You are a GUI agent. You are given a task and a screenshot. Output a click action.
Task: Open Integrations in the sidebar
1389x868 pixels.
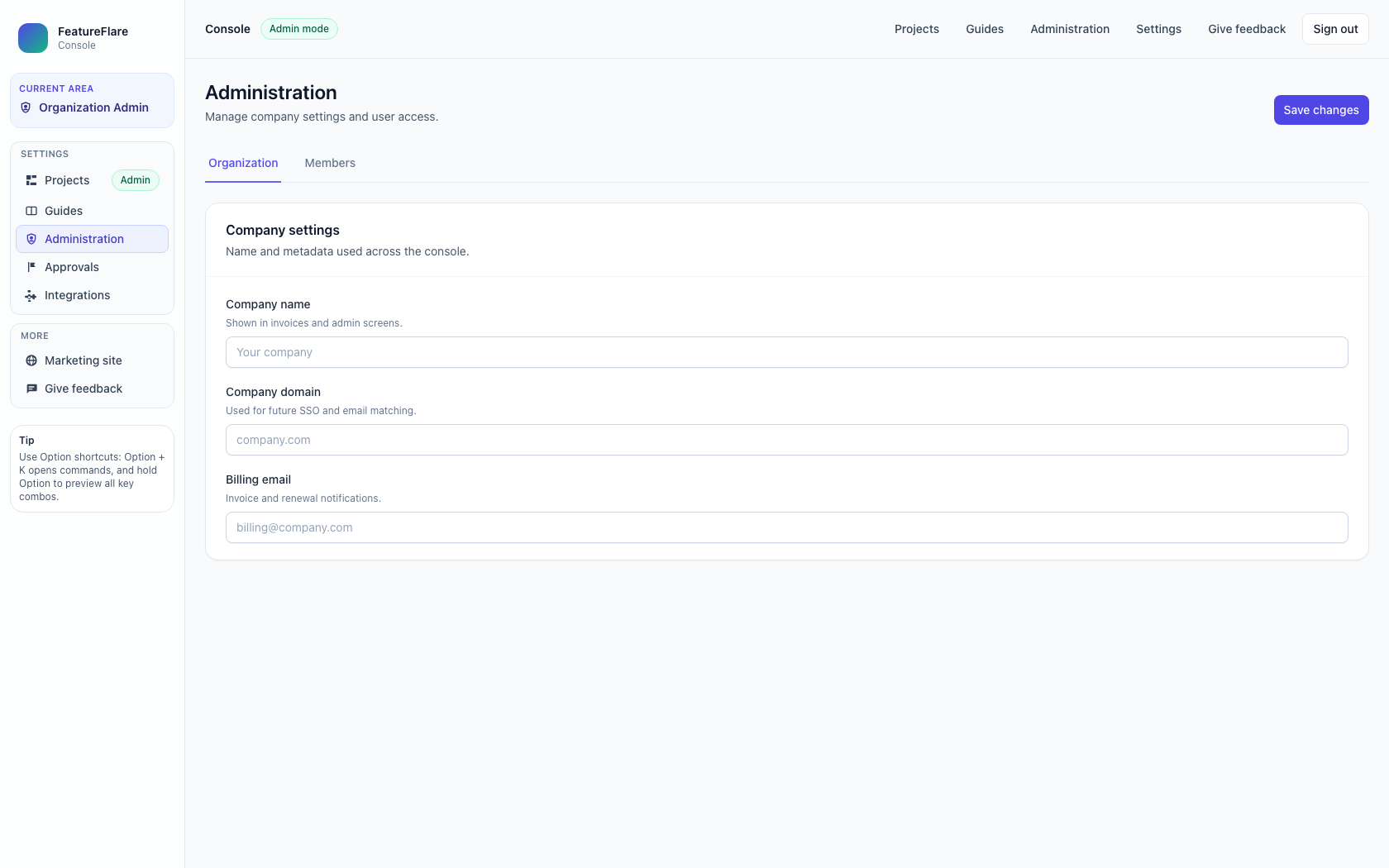tap(92, 295)
